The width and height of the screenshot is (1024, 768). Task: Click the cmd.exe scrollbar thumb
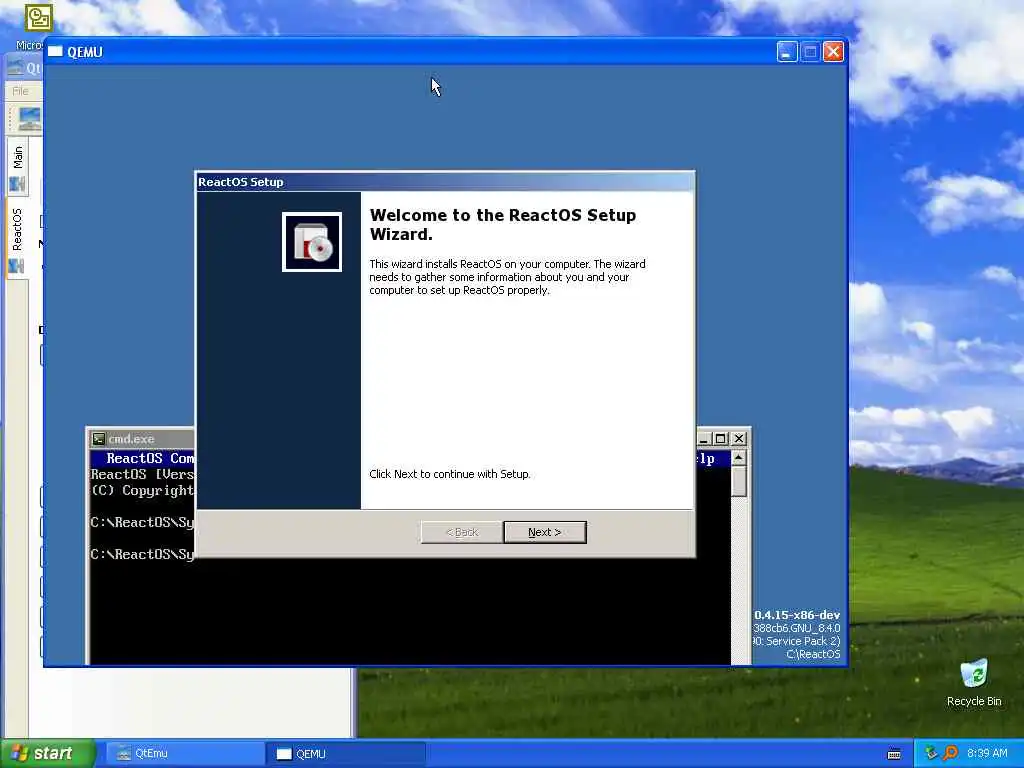click(x=739, y=481)
